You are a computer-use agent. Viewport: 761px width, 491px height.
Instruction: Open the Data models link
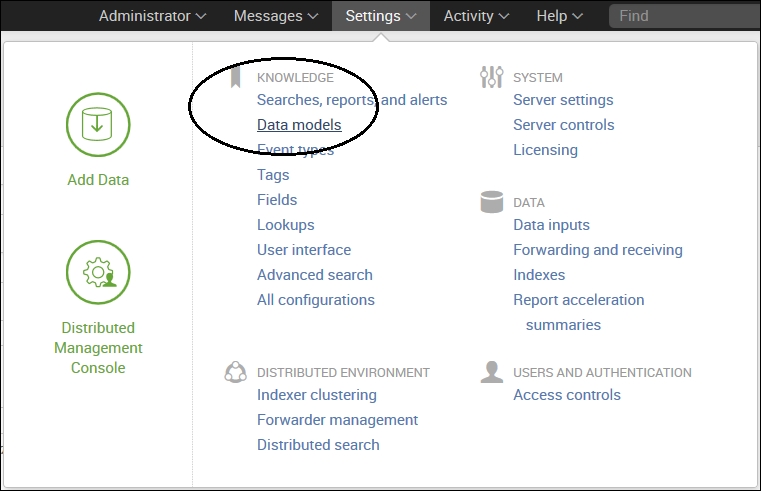299,125
